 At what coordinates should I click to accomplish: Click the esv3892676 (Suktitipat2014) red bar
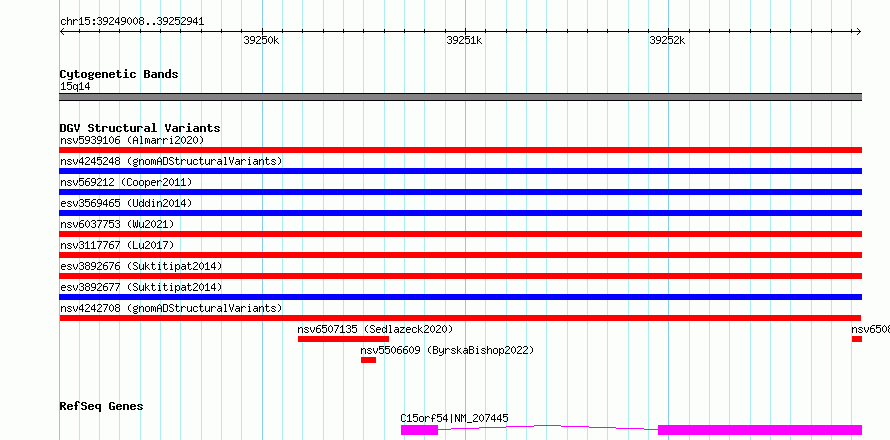pyautogui.click(x=460, y=276)
